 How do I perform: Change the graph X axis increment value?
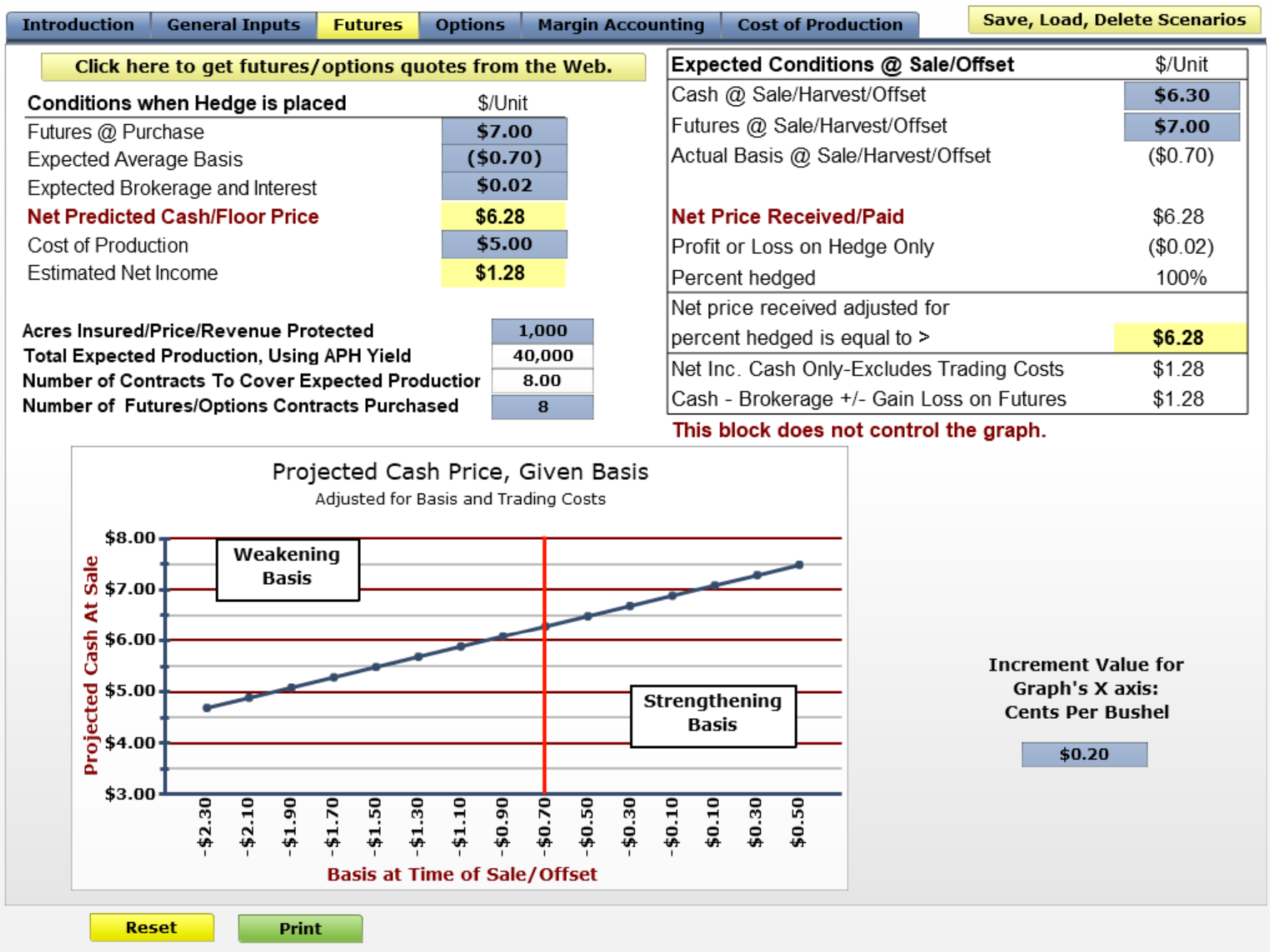(x=1084, y=754)
